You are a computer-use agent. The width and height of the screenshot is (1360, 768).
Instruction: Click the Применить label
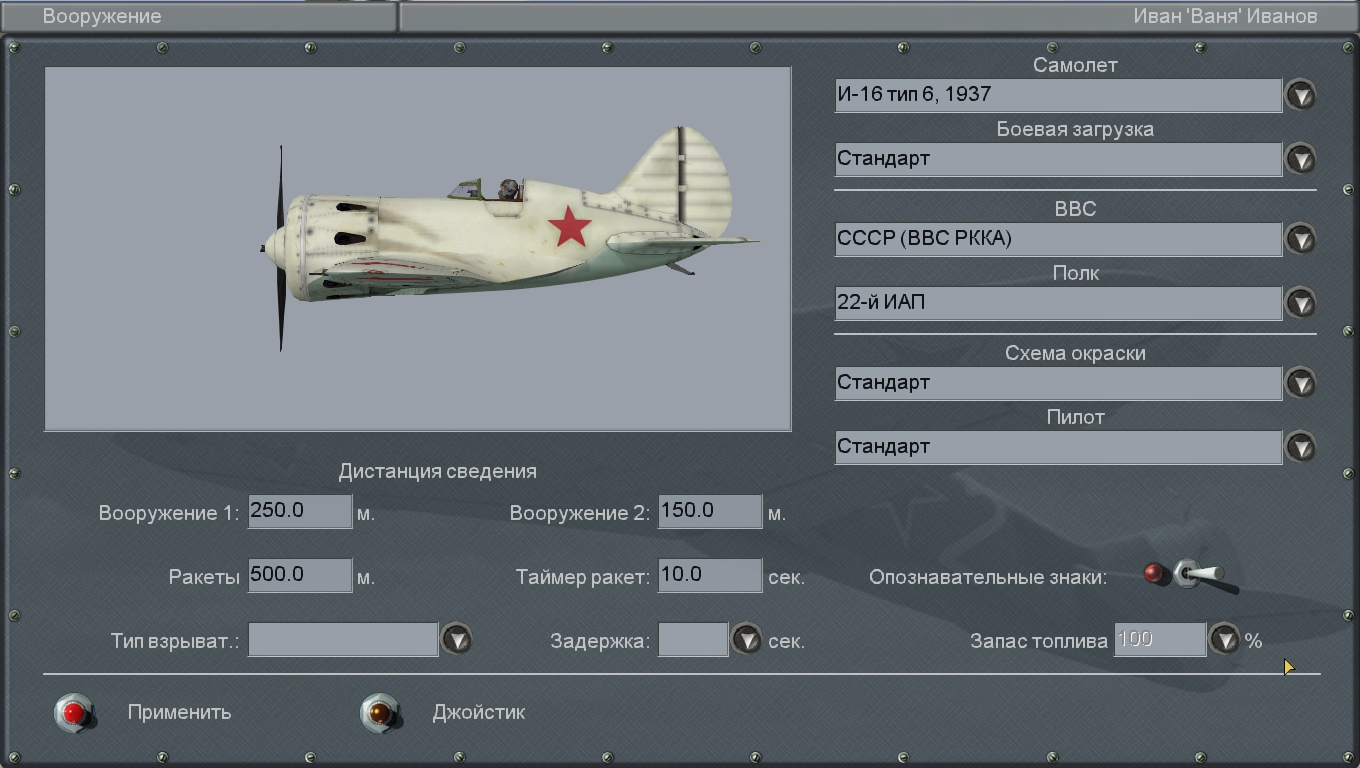(x=179, y=713)
